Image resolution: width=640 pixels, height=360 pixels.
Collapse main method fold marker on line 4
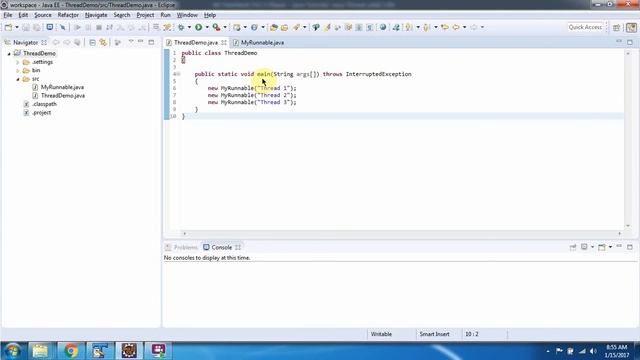tap(178, 74)
